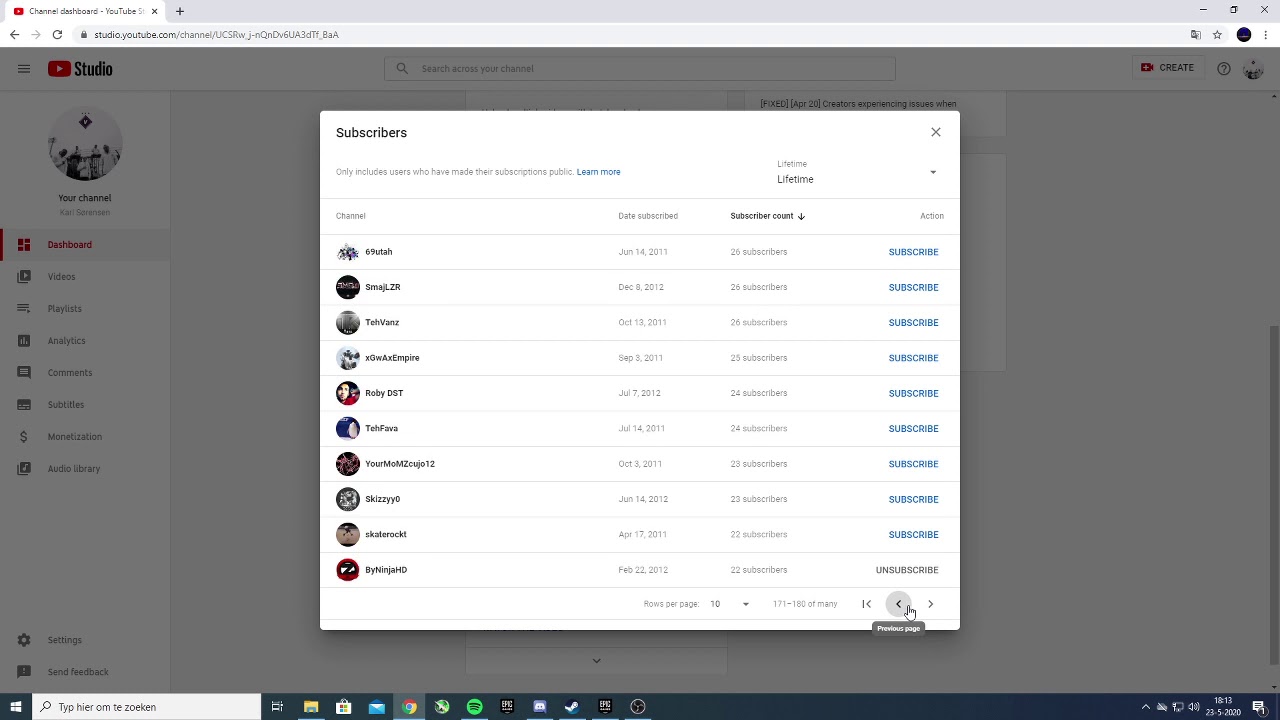This screenshot has width=1280, height=720.
Task: Subscribe to xGwAxEmpire
Action: (913, 358)
